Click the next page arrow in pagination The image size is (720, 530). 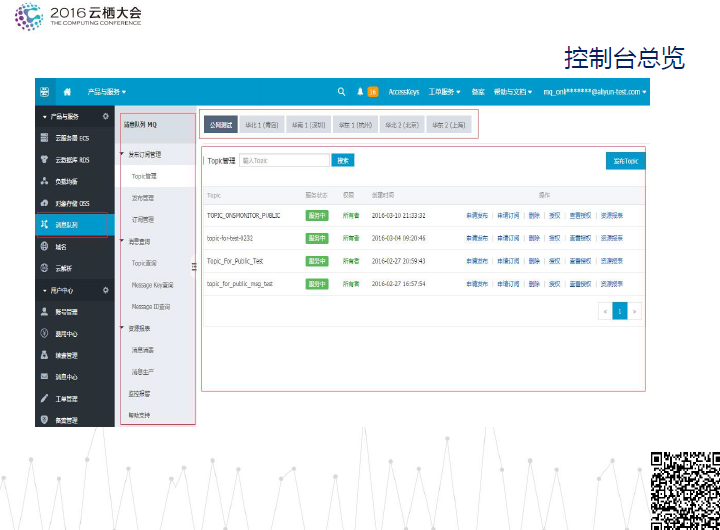634,311
